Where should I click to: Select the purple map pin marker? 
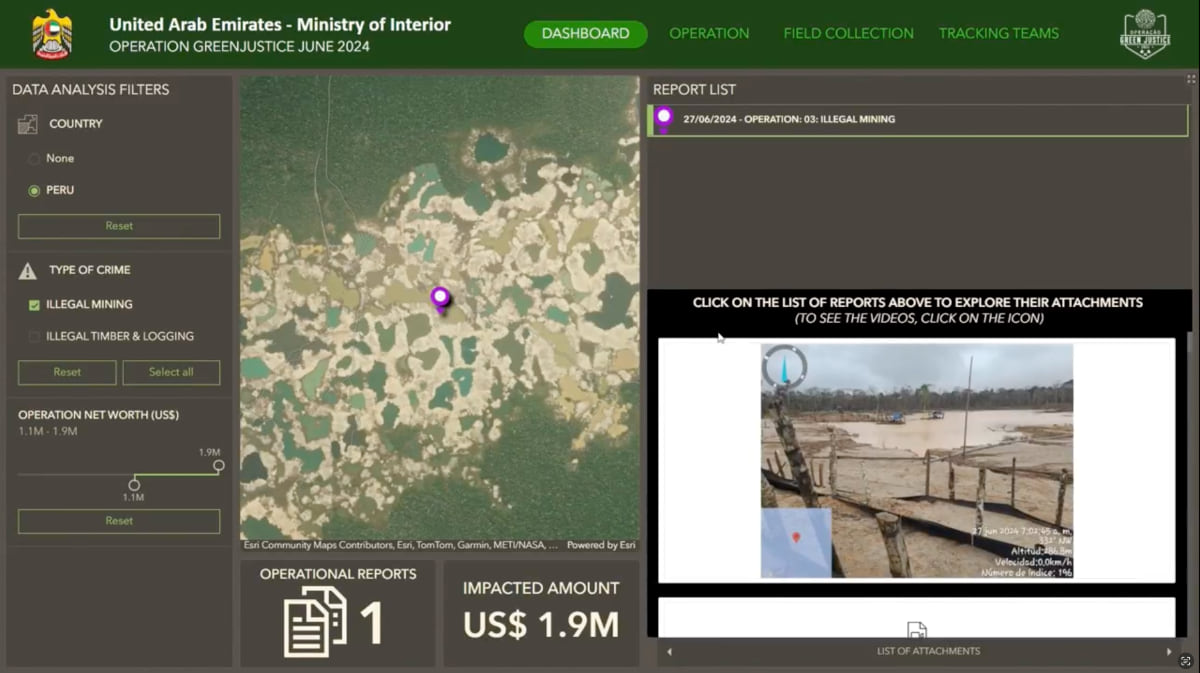[x=440, y=298]
